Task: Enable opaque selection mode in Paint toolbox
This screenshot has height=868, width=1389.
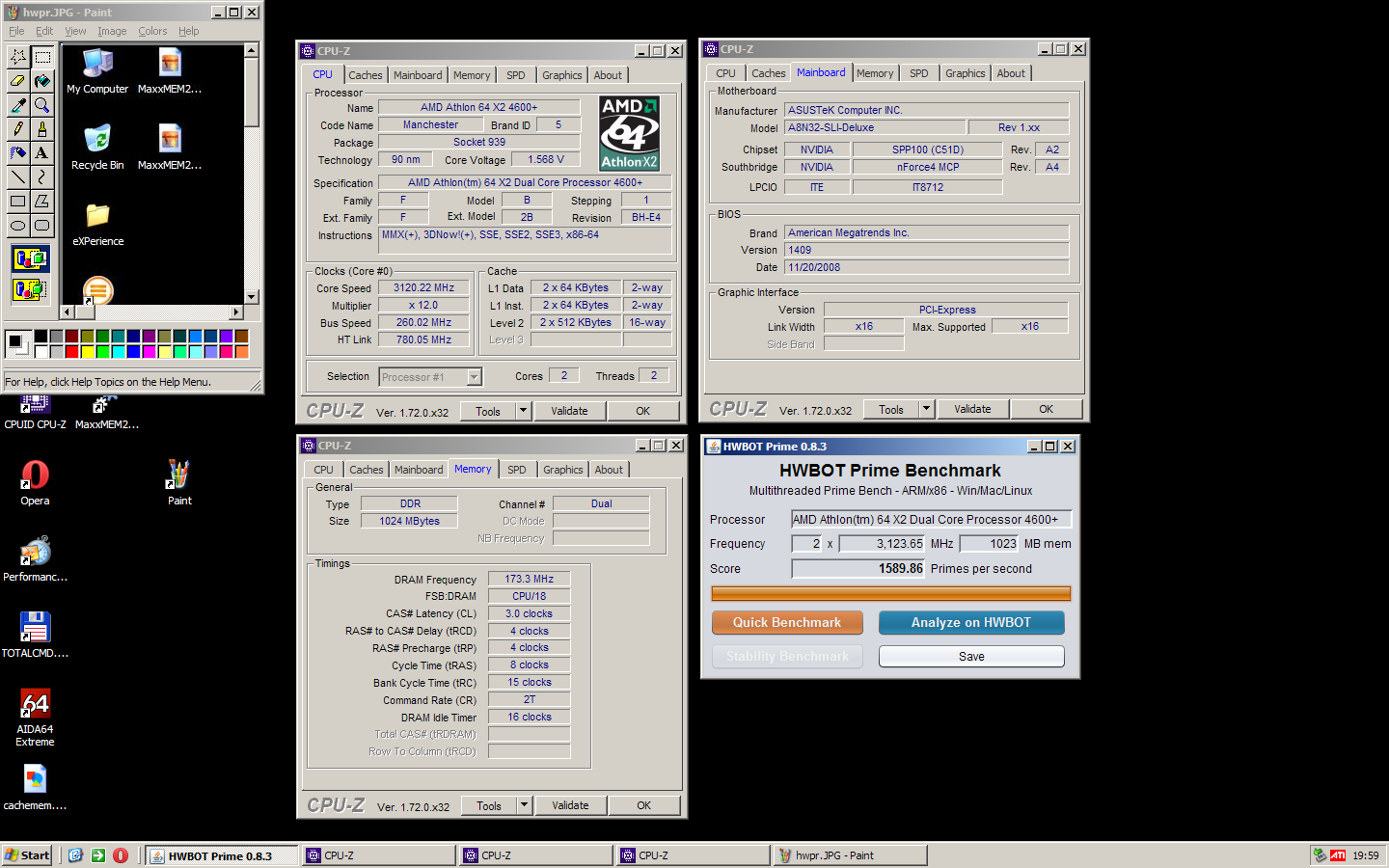Action: point(30,258)
